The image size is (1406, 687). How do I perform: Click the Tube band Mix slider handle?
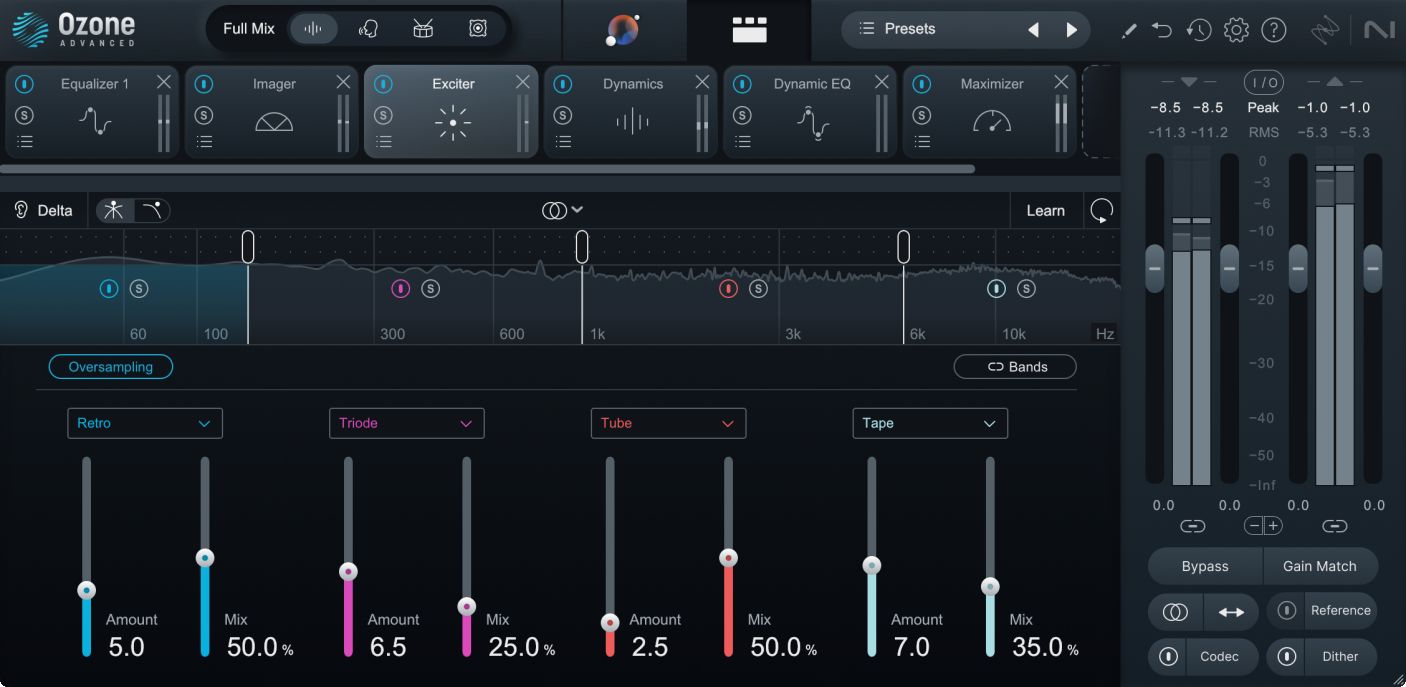tap(729, 558)
